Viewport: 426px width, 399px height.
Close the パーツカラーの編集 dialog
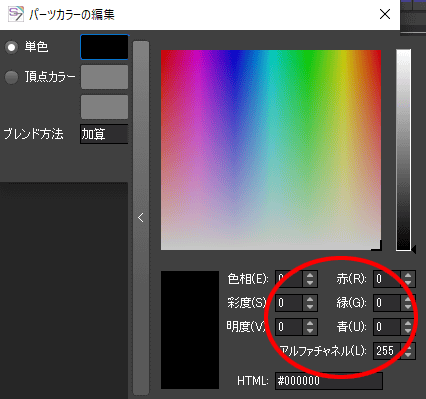click(385, 14)
